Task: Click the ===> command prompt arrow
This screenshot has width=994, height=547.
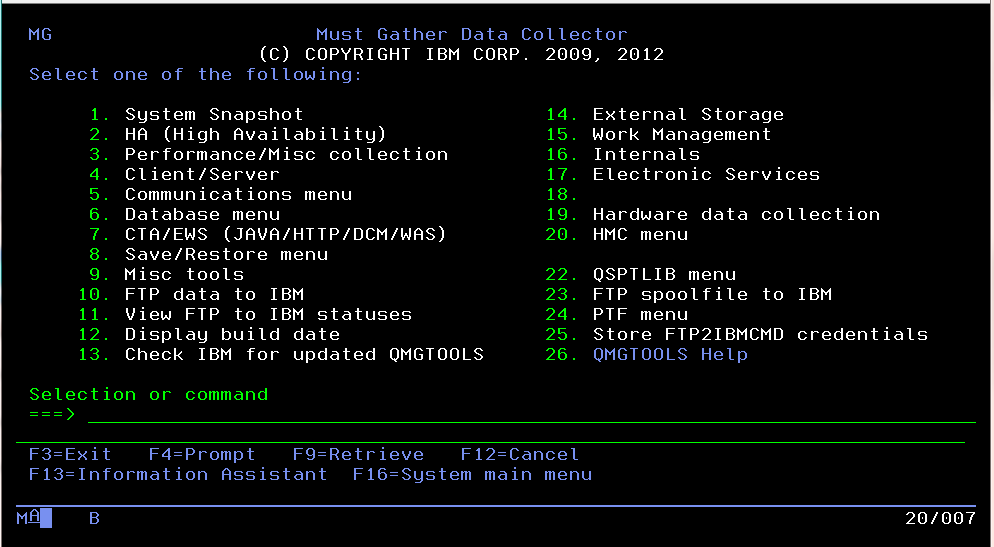Action: click(52, 415)
